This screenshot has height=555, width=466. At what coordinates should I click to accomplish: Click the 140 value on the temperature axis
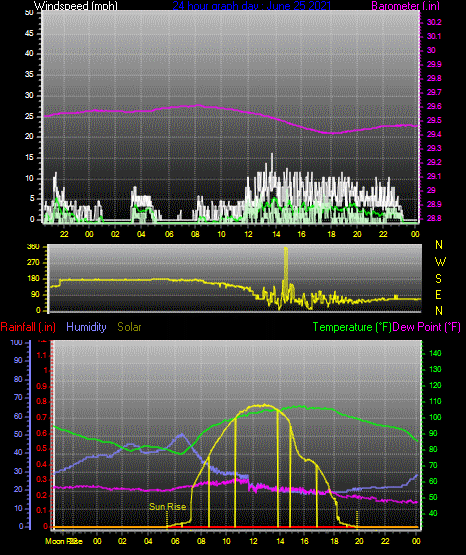435,353
